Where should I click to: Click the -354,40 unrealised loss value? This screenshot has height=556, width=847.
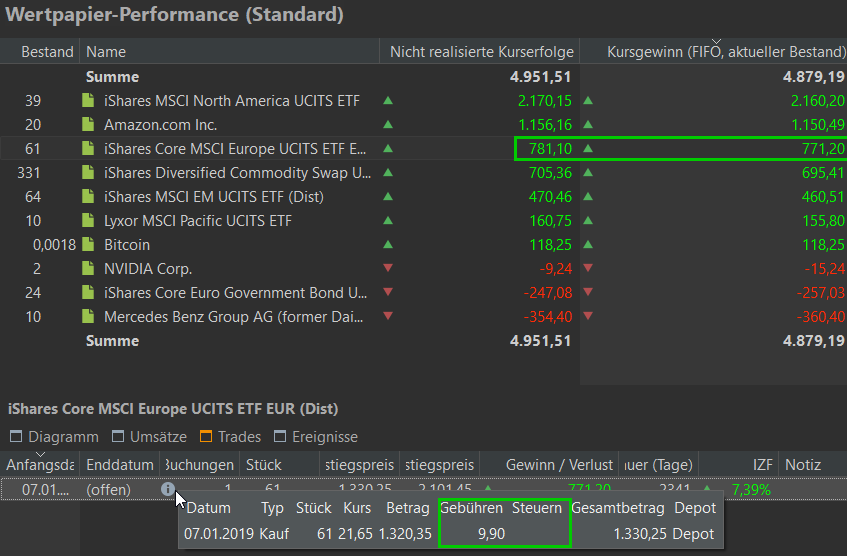click(548, 317)
